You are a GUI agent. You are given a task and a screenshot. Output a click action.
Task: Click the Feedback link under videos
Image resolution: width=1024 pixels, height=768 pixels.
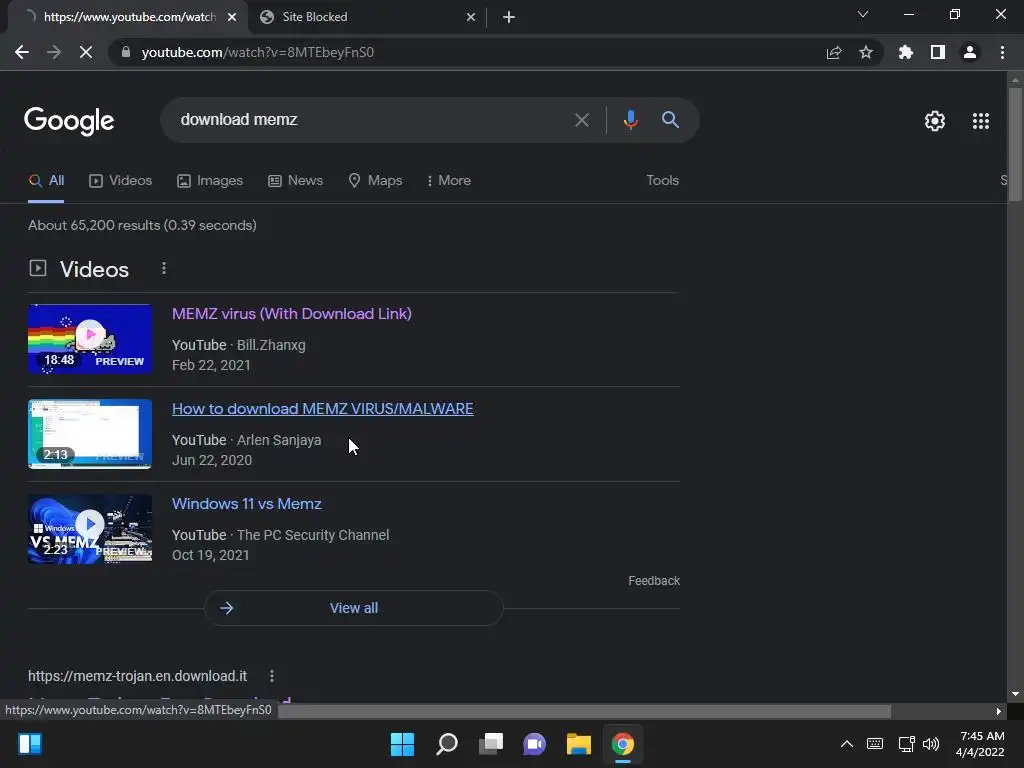click(x=654, y=581)
